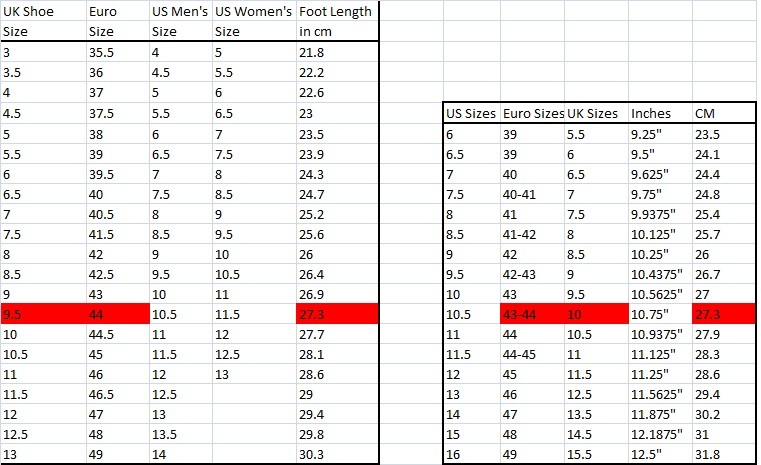761x465 pixels.
Task: Click the cell containing 9.9375"
Action: point(660,214)
